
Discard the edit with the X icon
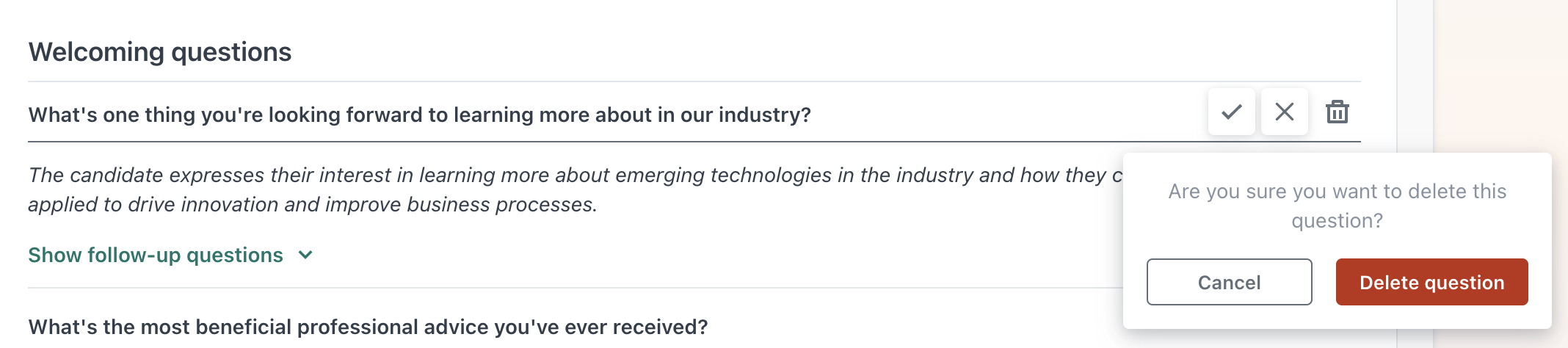point(1284,112)
